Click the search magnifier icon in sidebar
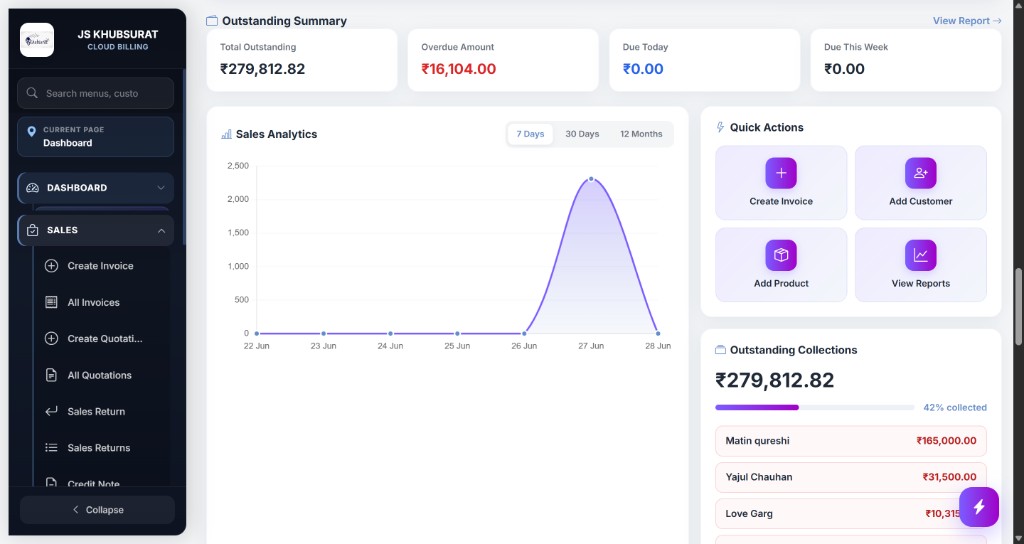 click(31, 93)
